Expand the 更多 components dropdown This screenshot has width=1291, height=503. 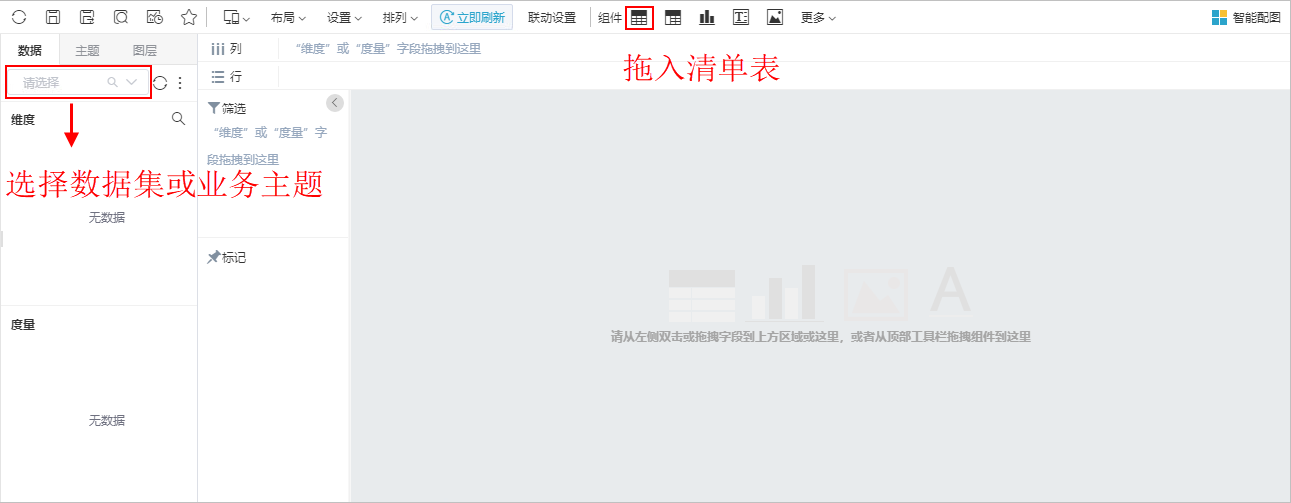[818, 17]
